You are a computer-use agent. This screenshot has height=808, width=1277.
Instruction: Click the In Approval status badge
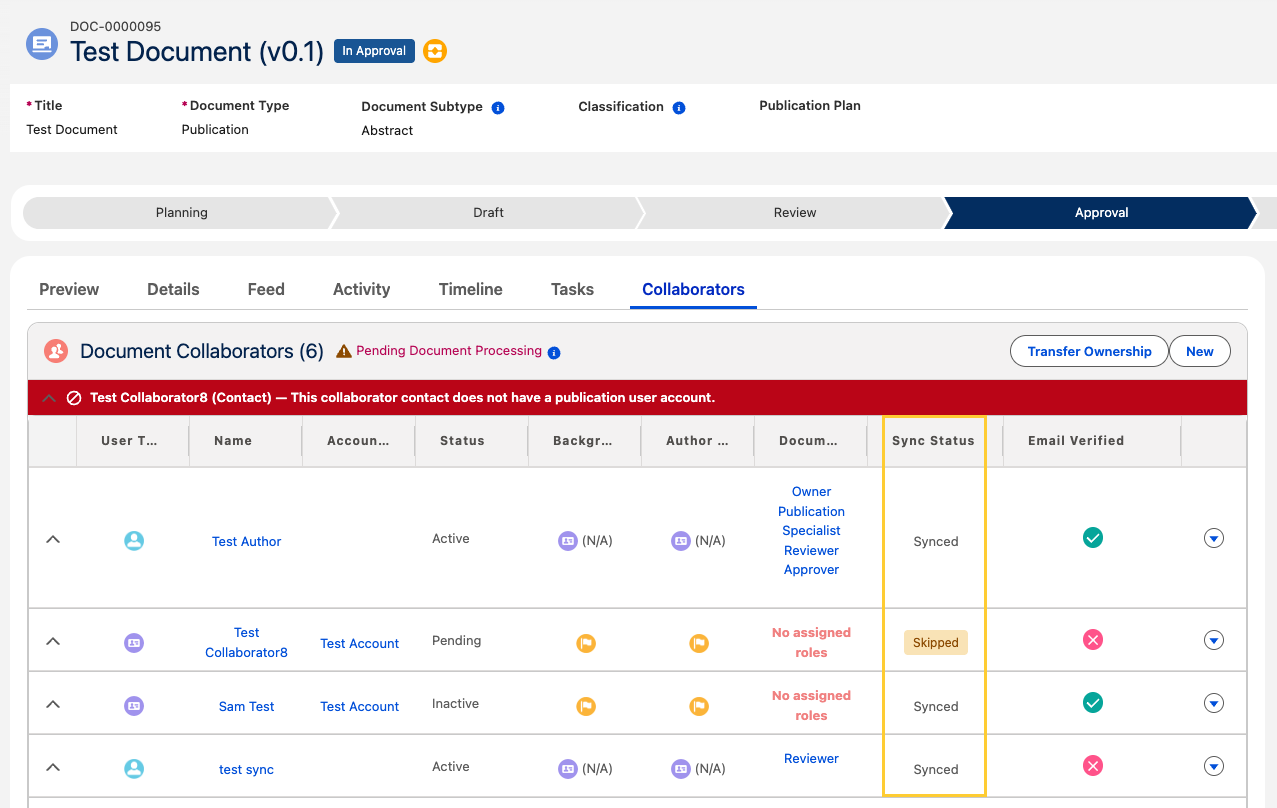[x=374, y=50]
